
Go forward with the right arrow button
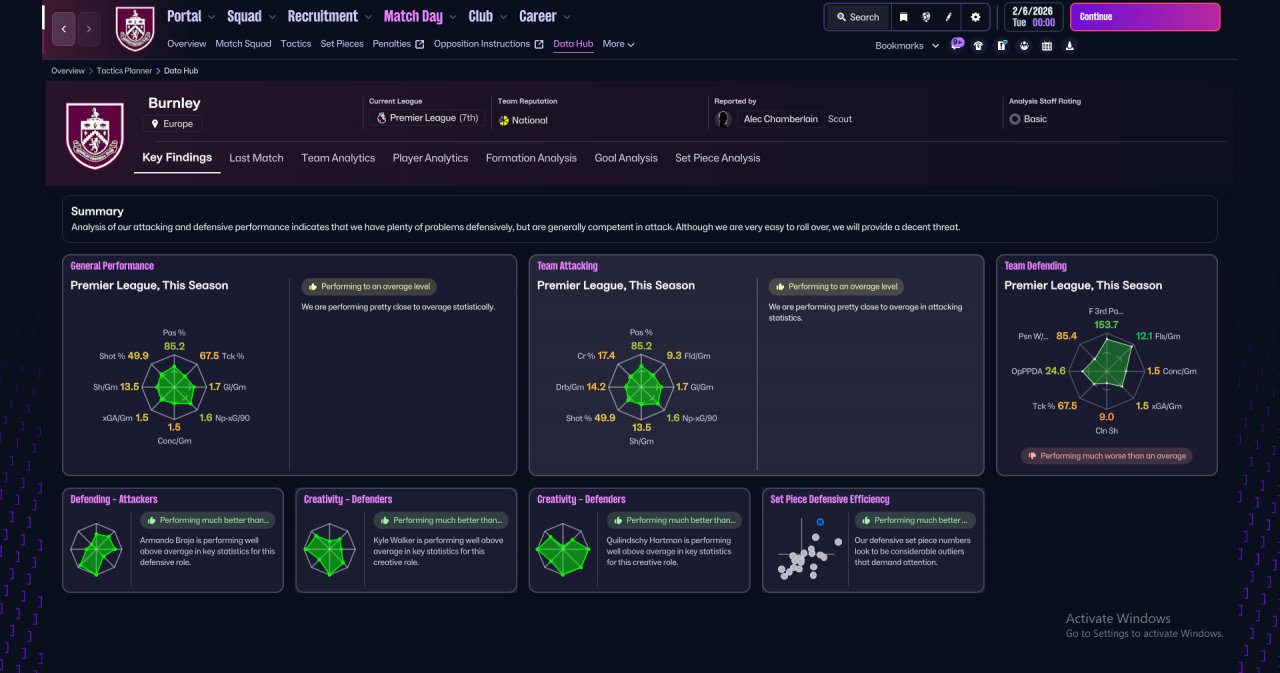coord(89,29)
